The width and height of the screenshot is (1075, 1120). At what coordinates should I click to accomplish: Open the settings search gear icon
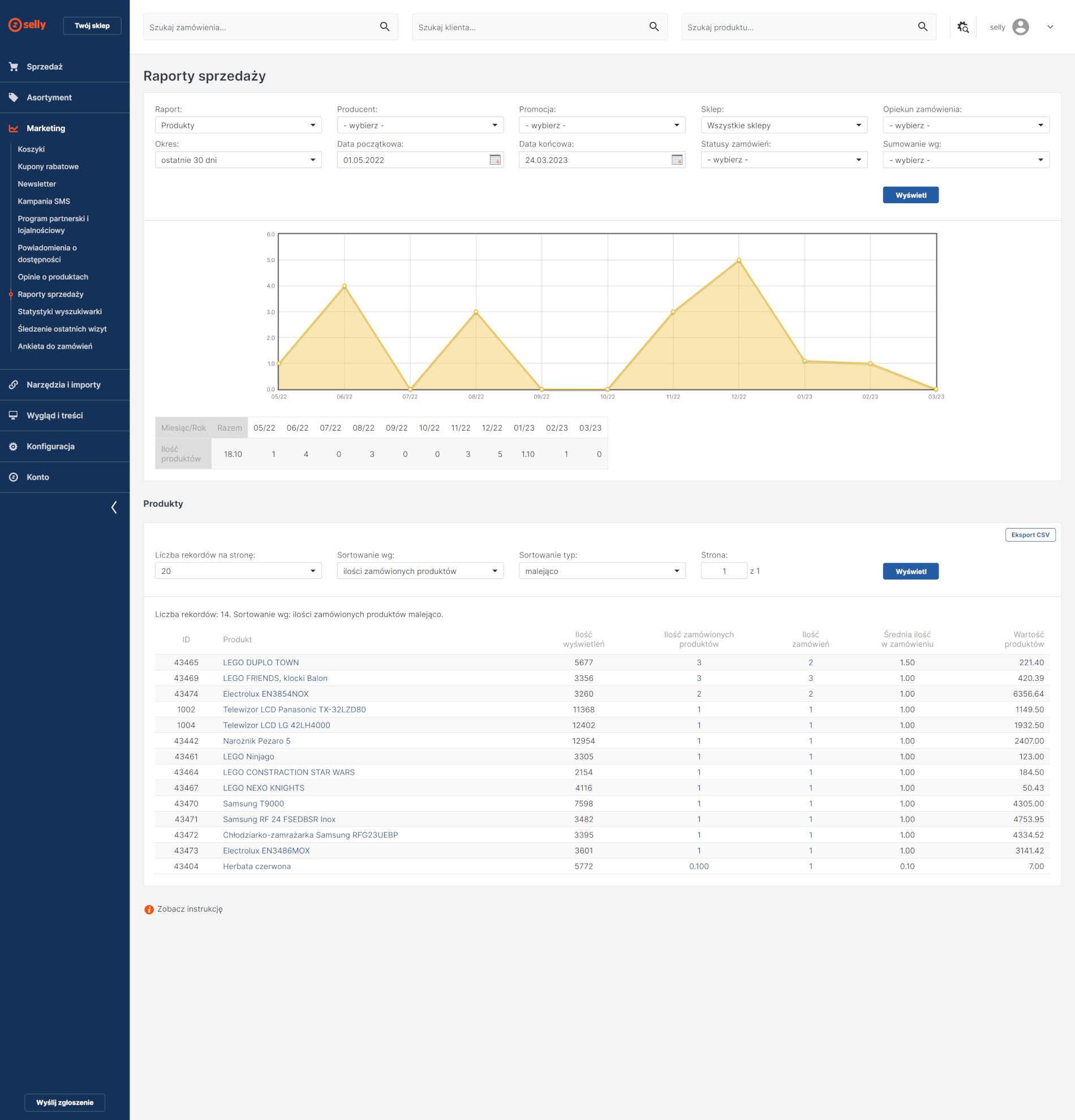pos(963,27)
